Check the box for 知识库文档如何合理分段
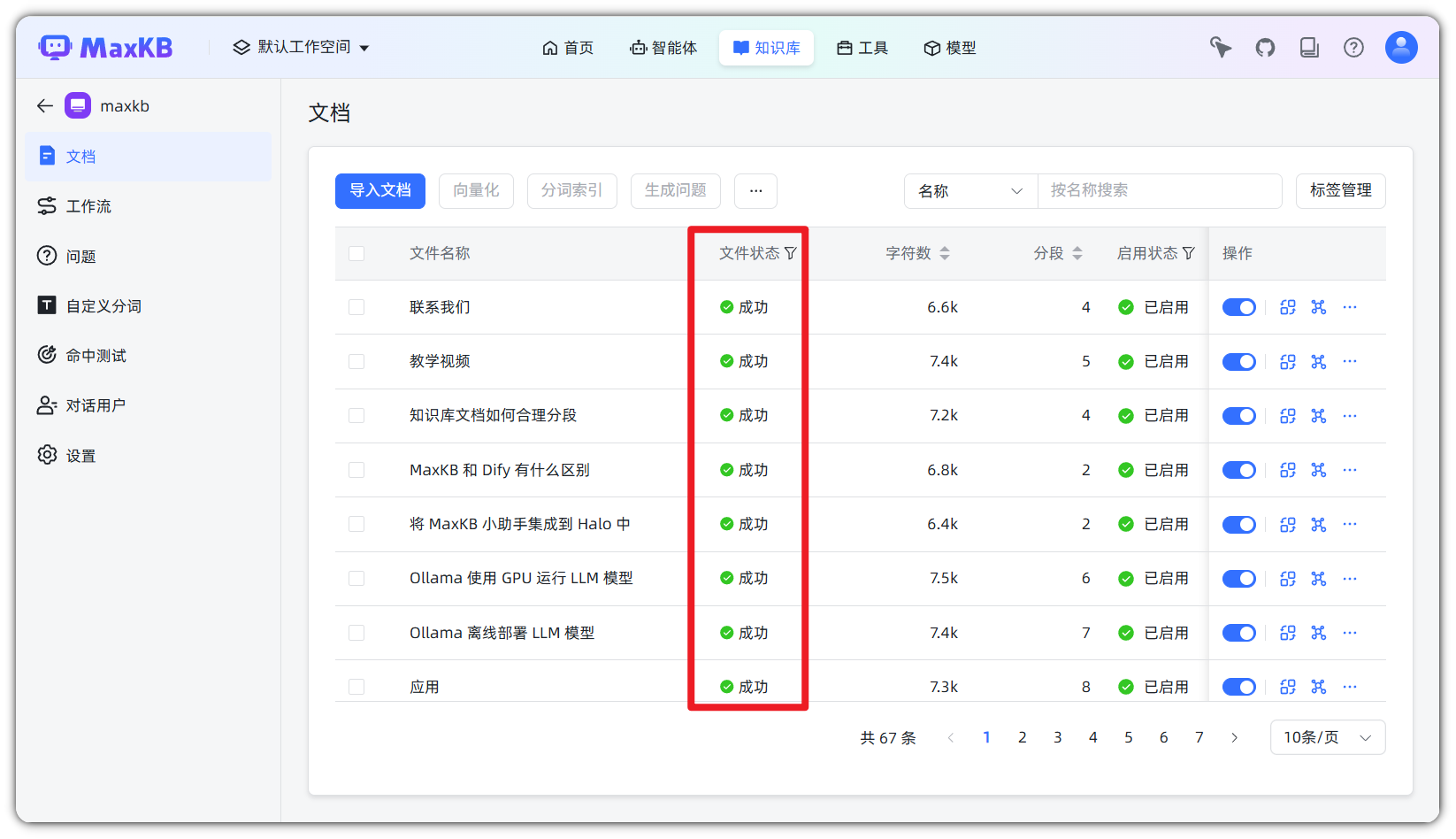The image size is (1456, 839). [x=356, y=416]
